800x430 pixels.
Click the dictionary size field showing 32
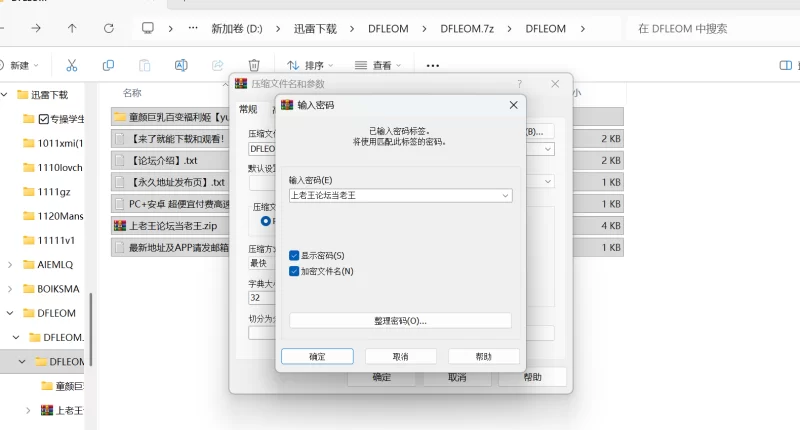pos(262,297)
